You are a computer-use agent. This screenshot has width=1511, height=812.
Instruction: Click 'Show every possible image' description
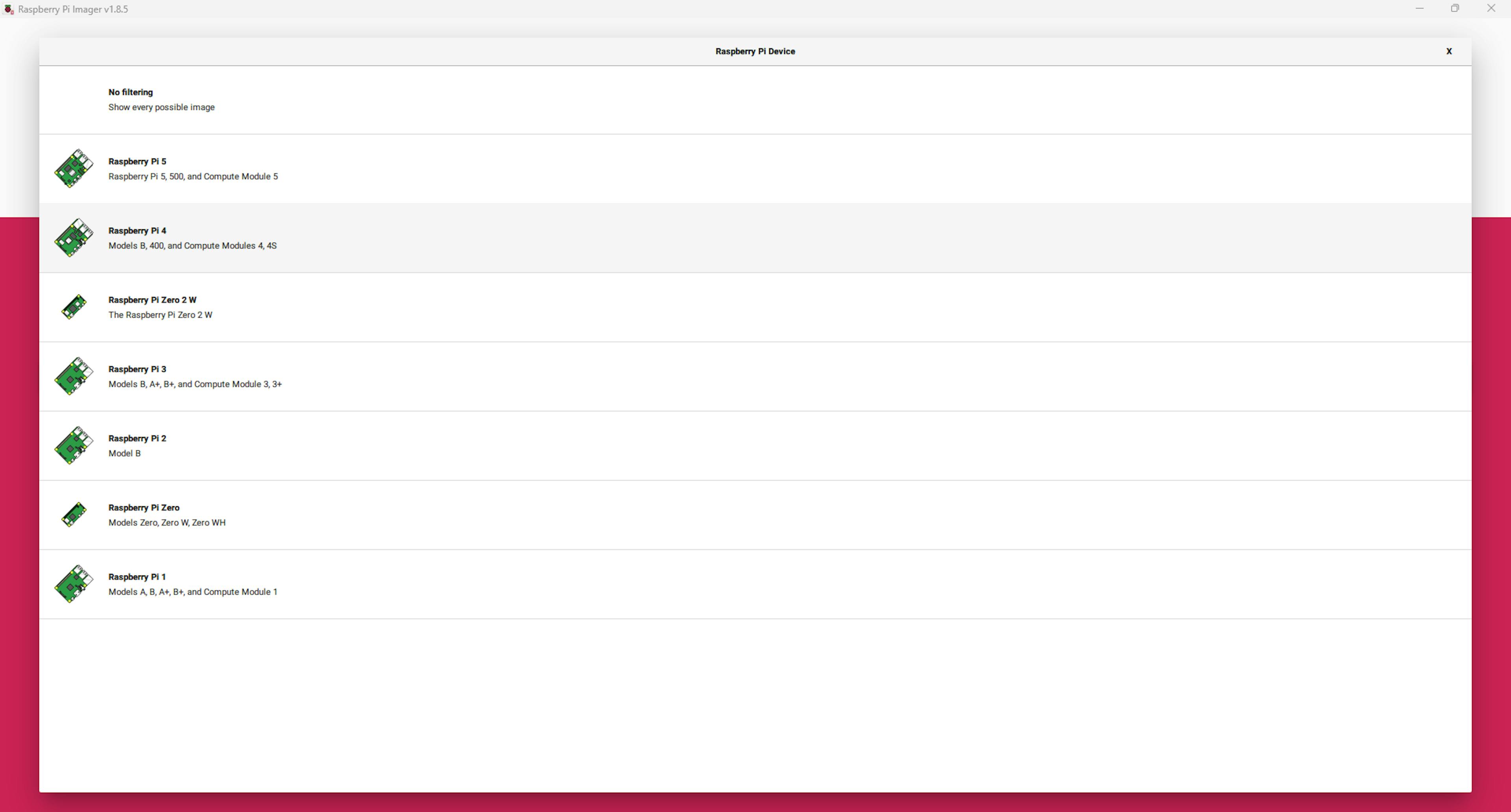161,107
